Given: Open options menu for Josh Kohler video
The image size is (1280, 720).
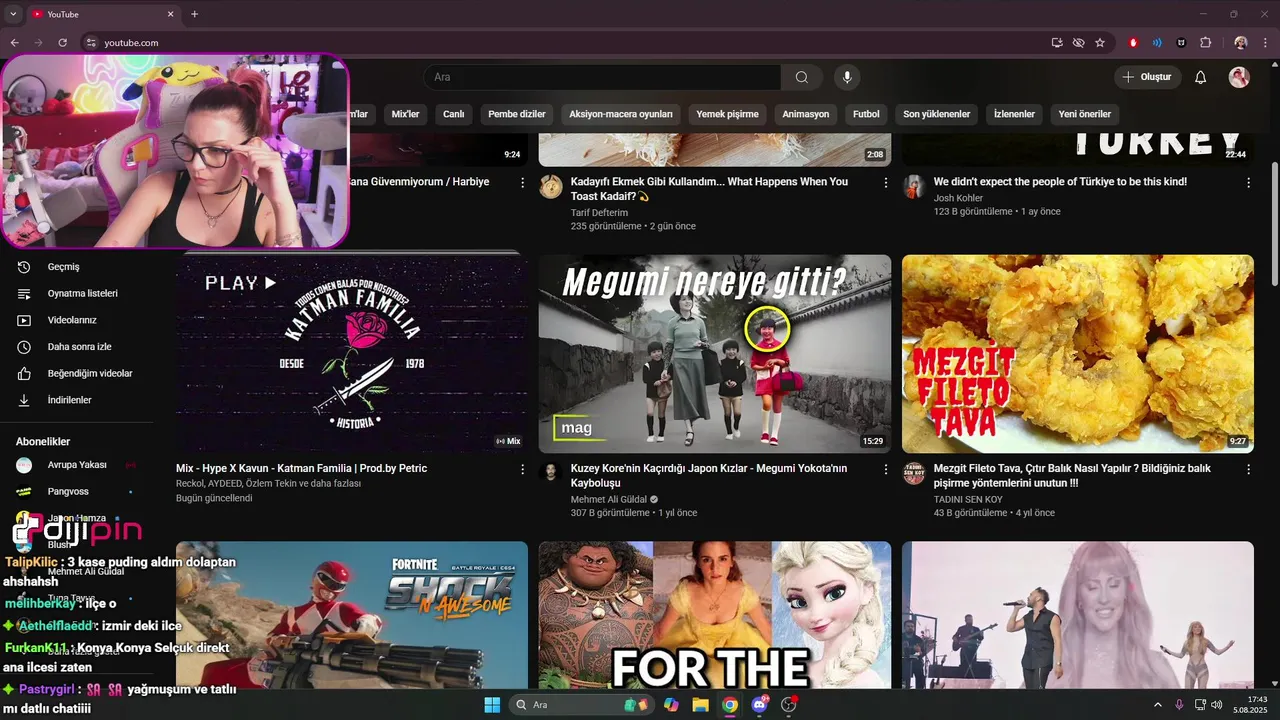Looking at the screenshot, I should [1248, 183].
